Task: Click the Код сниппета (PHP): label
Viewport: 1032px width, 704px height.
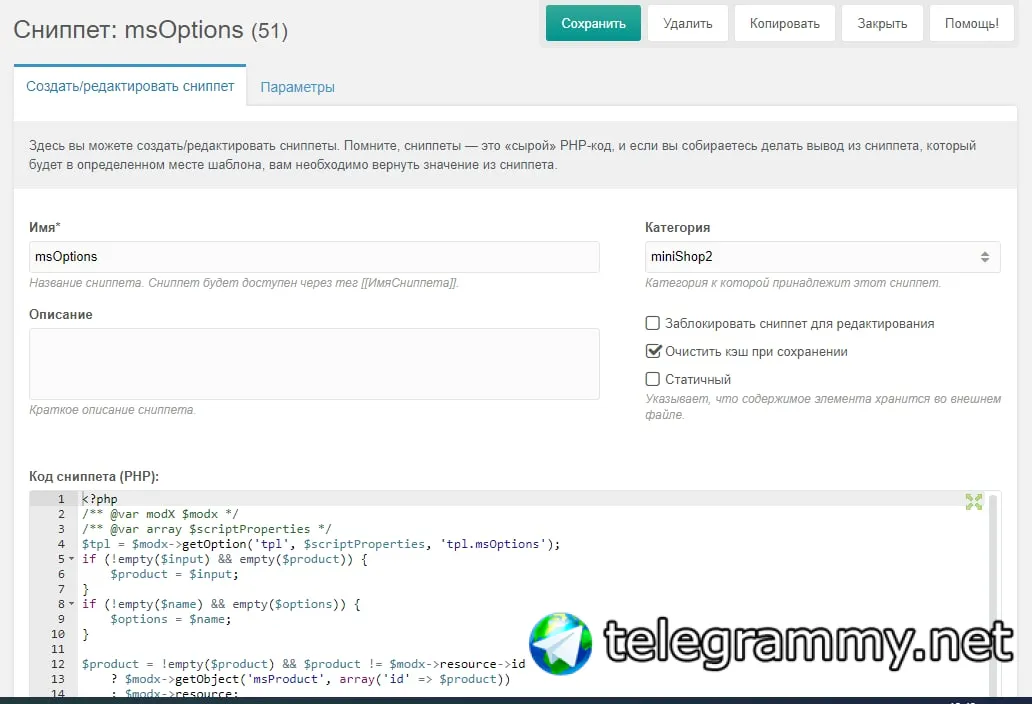Action: pos(94,476)
